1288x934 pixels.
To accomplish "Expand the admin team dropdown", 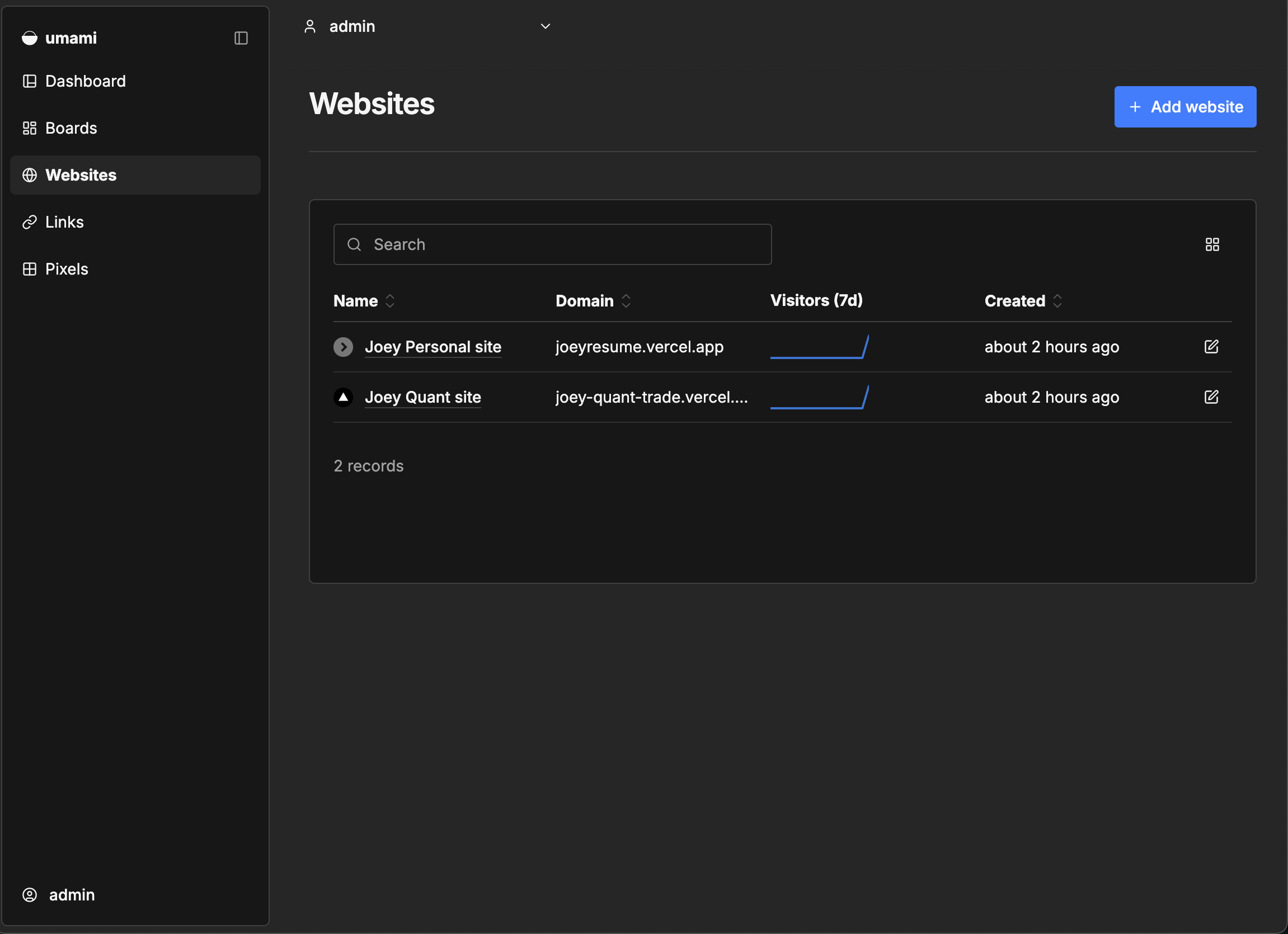I will [x=427, y=26].
